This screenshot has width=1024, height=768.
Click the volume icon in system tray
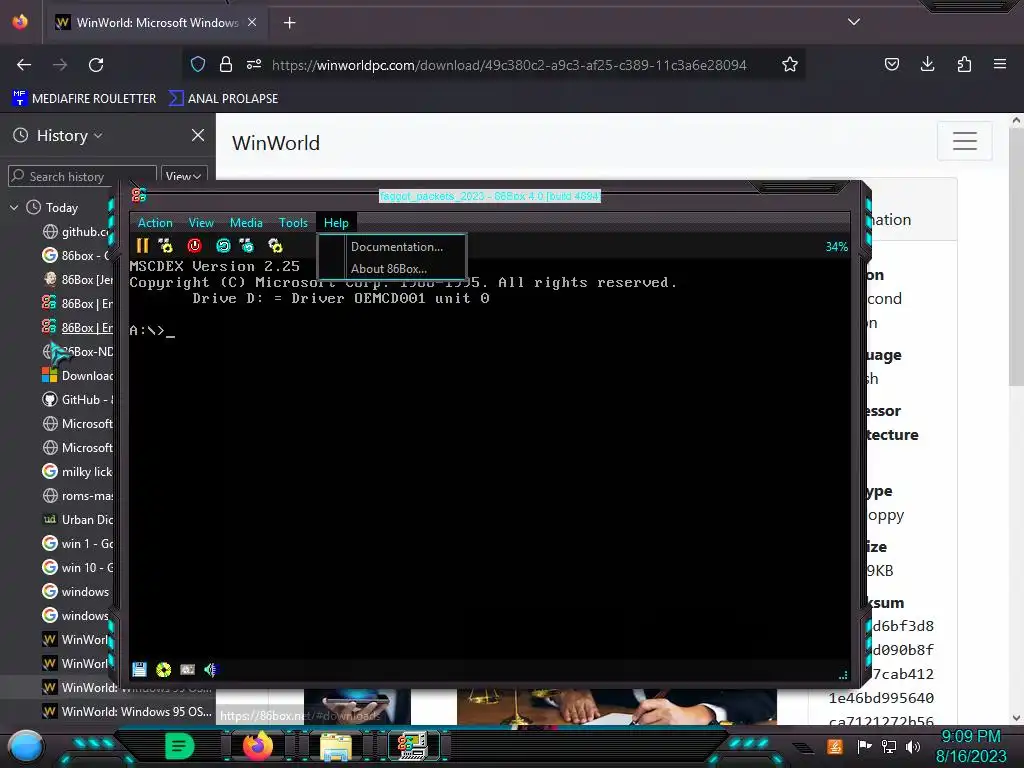912,746
